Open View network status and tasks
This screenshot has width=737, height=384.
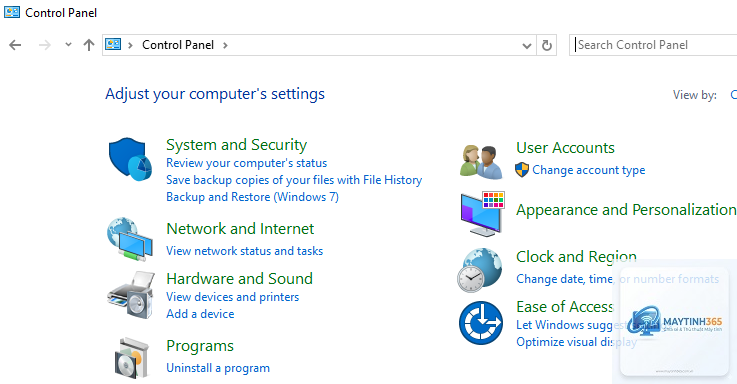click(x=244, y=251)
